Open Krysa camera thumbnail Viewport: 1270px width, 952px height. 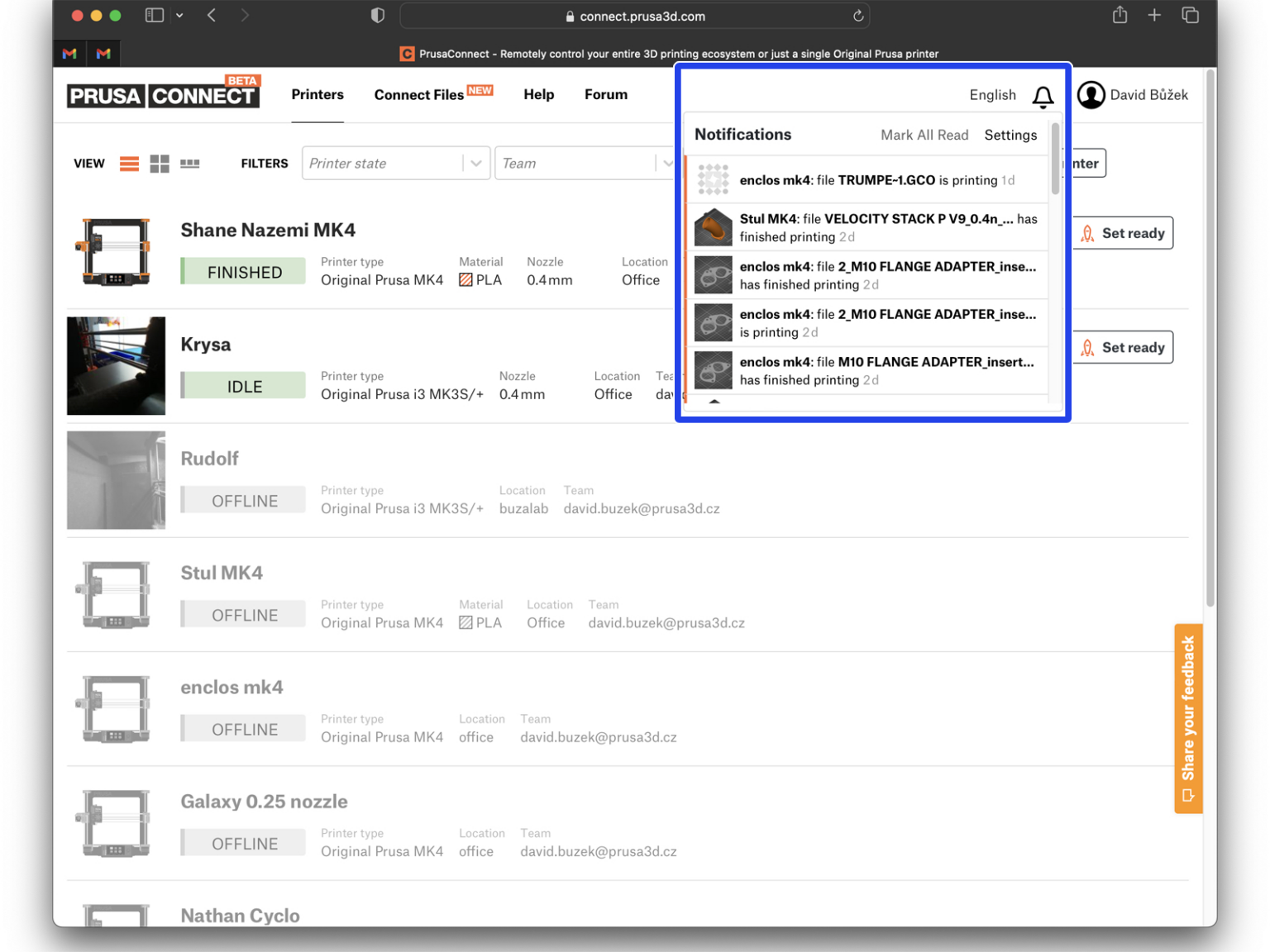[116, 365]
